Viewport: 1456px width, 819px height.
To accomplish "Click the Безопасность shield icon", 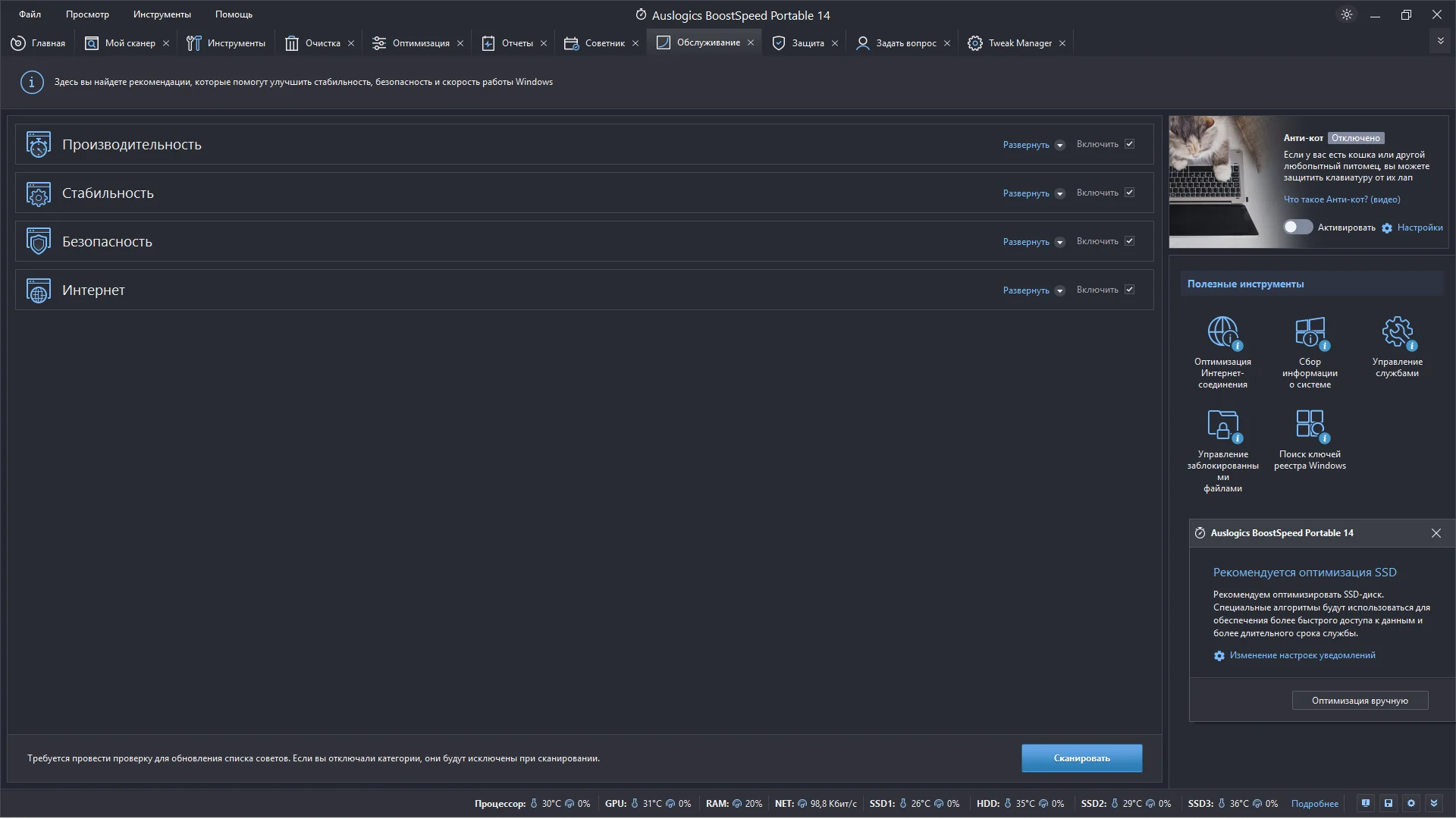I will (39, 241).
